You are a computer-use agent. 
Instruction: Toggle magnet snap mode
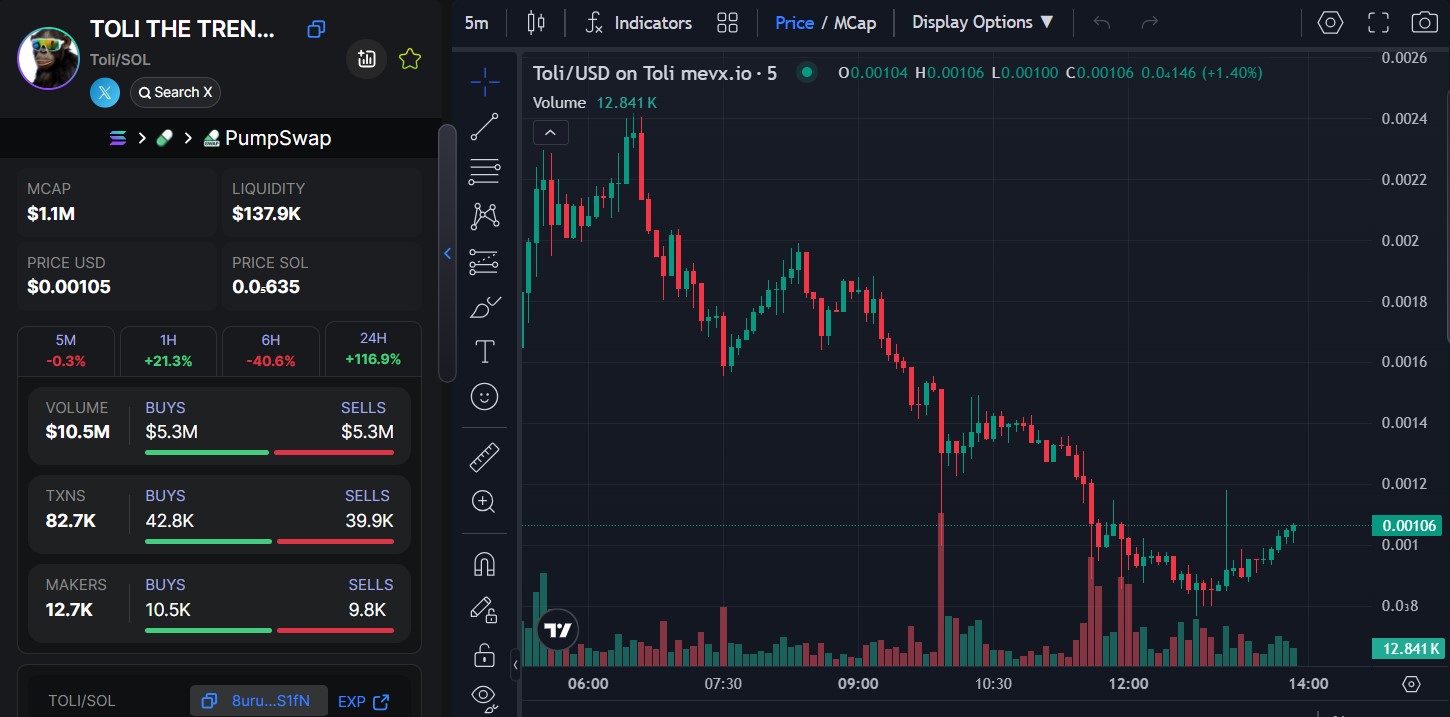coord(485,565)
